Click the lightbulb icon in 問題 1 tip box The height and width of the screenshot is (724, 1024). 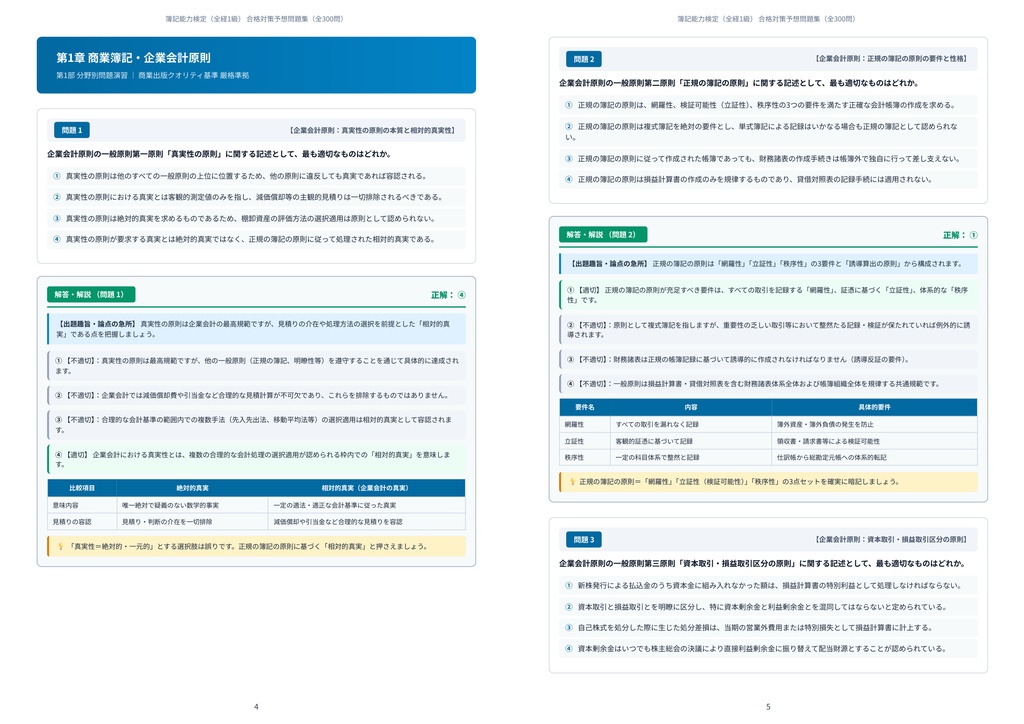coord(61,546)
